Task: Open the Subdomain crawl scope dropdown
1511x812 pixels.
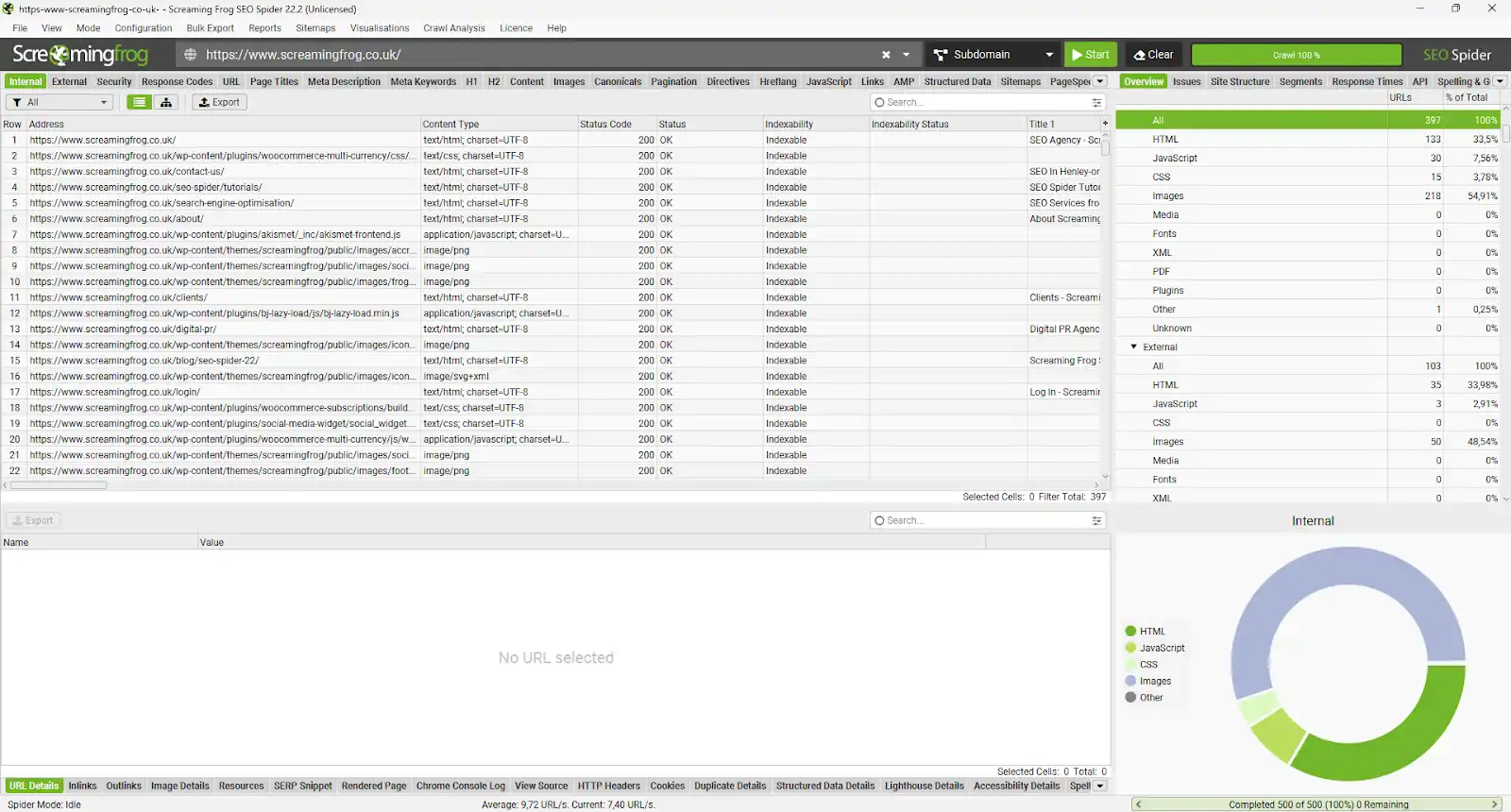Action: click(x=993, y=55)
